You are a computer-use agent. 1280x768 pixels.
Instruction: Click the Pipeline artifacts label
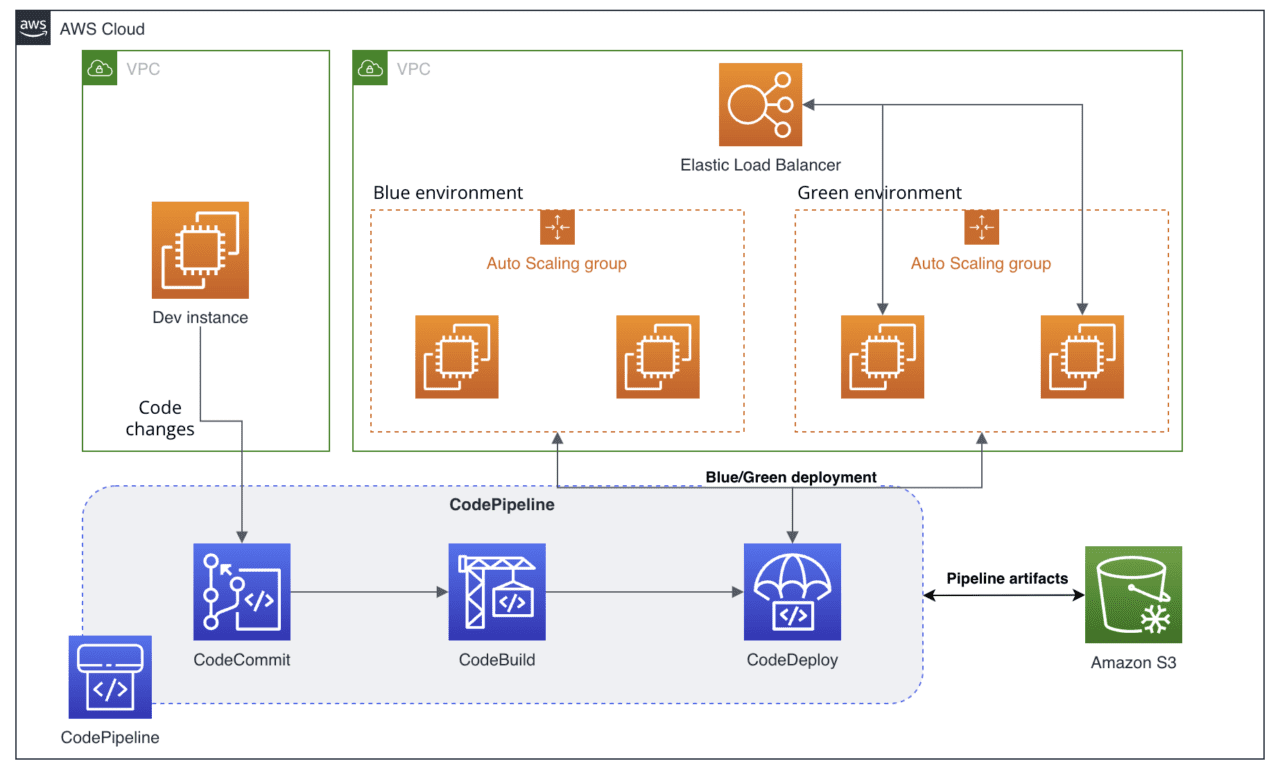point(1007,578)
